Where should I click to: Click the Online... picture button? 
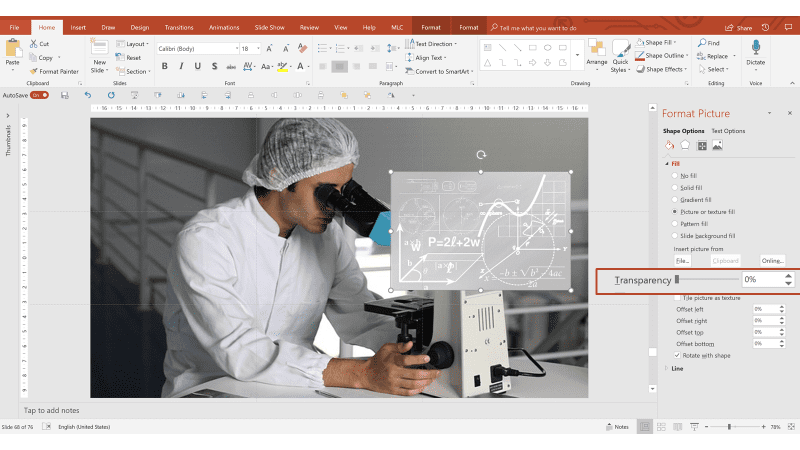772,261
